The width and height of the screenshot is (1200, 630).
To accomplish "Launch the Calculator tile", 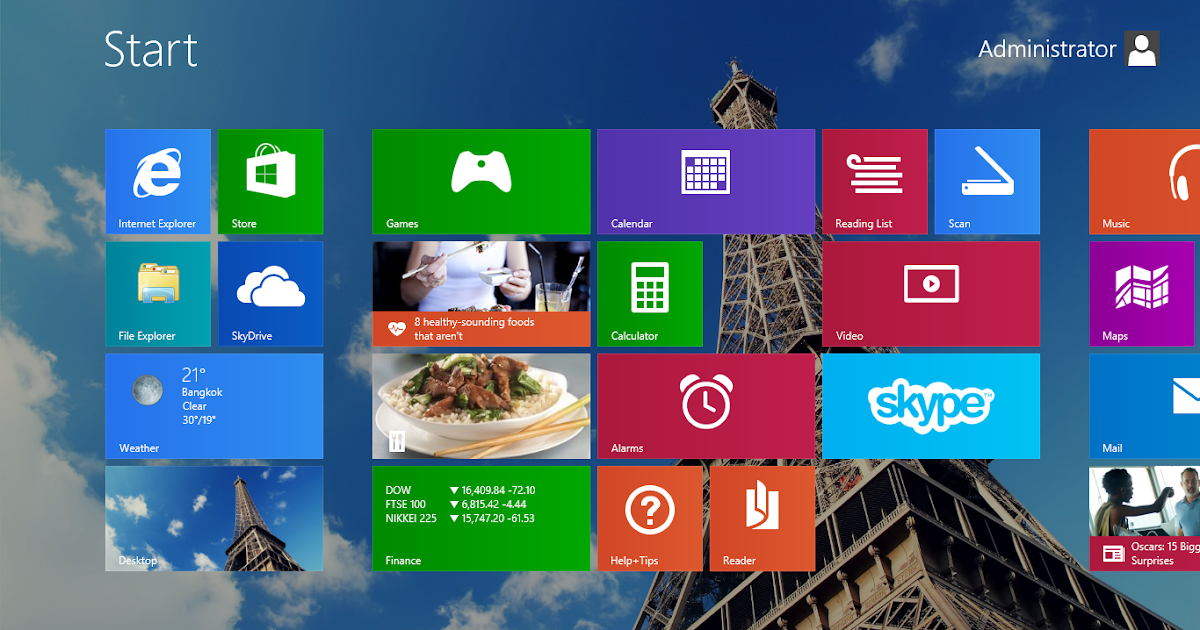I will [650, 294].
